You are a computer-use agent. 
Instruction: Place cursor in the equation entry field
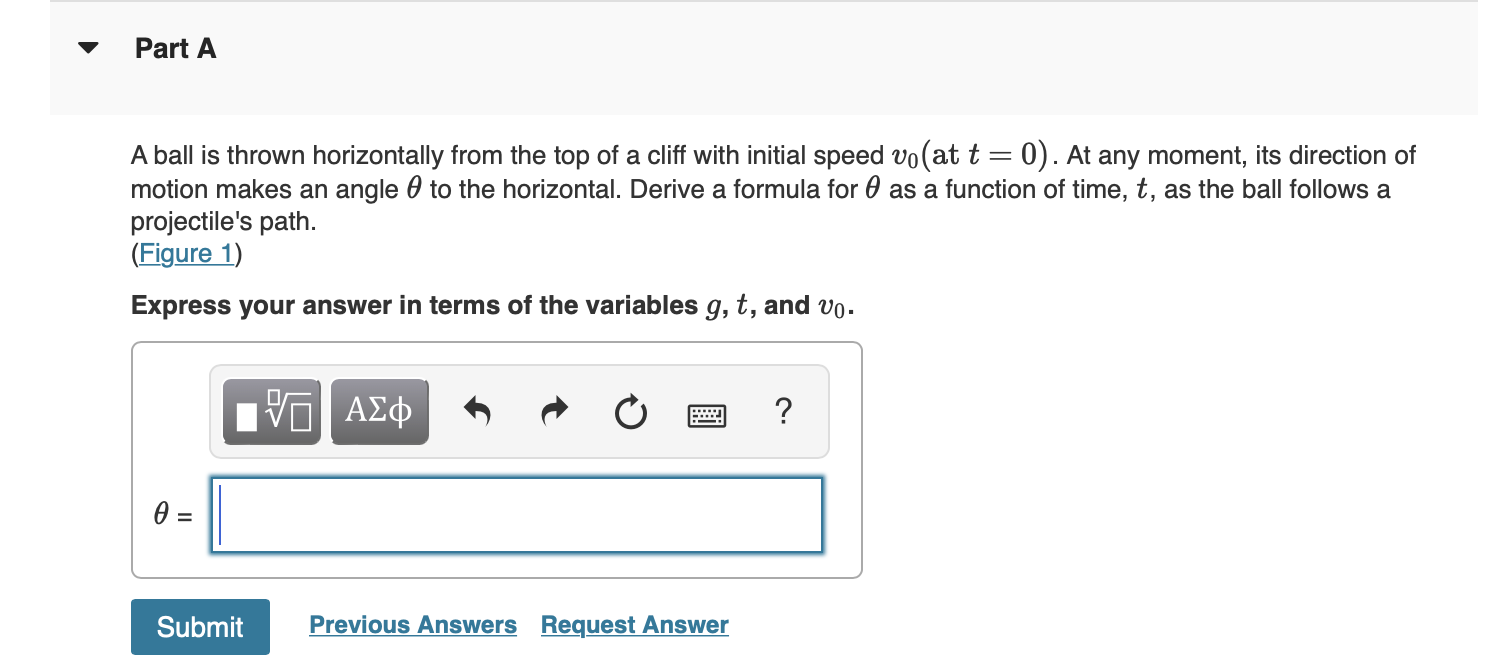tap(515, 515)
